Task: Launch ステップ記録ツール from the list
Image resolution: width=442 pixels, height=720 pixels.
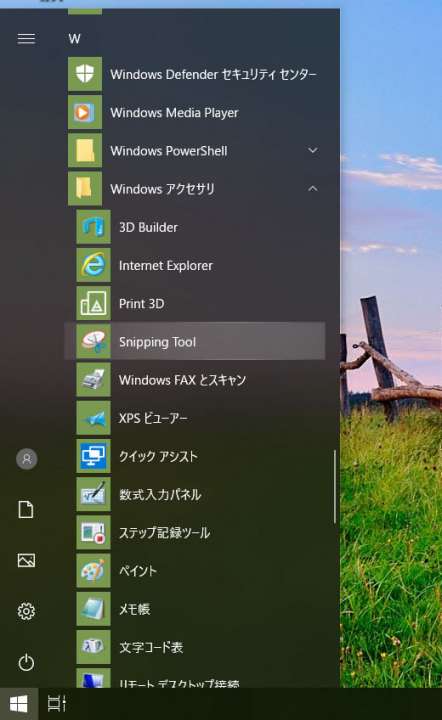Action: (x=164, y=533)
